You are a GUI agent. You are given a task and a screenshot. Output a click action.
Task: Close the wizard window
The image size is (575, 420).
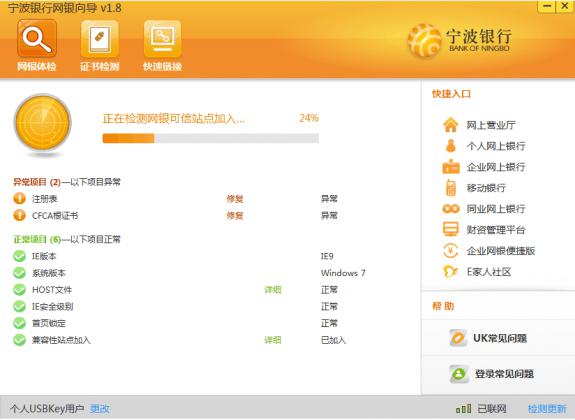tap(565, 6)
